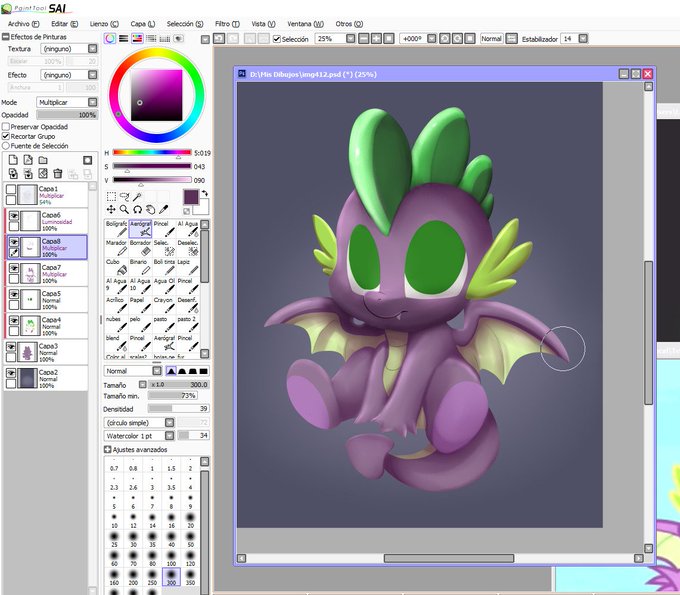Open the Editar menu
680x595 pixels.
[x=65, y=24]
